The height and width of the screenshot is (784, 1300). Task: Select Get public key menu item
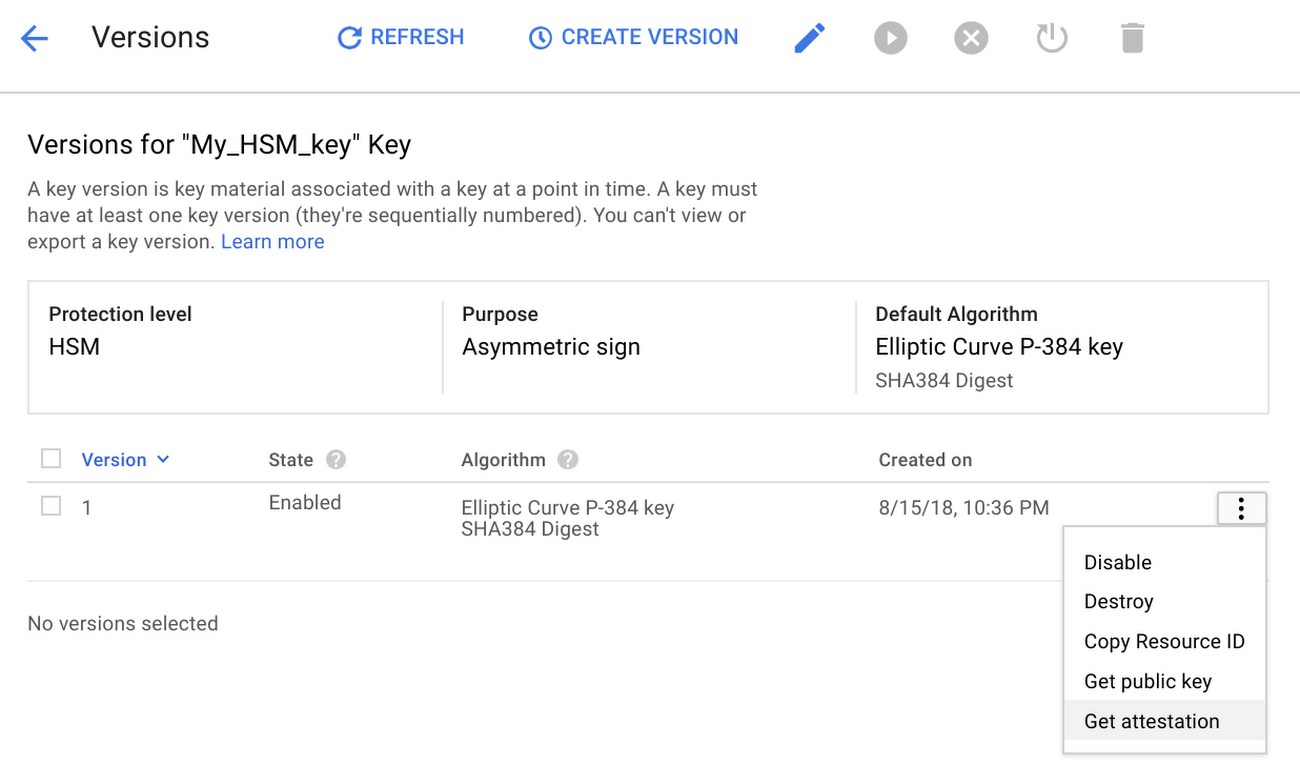[1148, 681]
